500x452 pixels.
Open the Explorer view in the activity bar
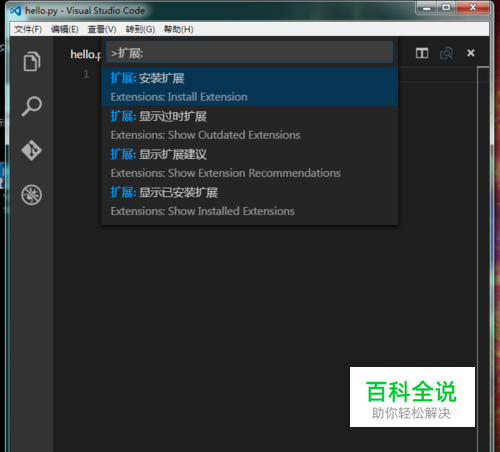[x=32, y=61]
